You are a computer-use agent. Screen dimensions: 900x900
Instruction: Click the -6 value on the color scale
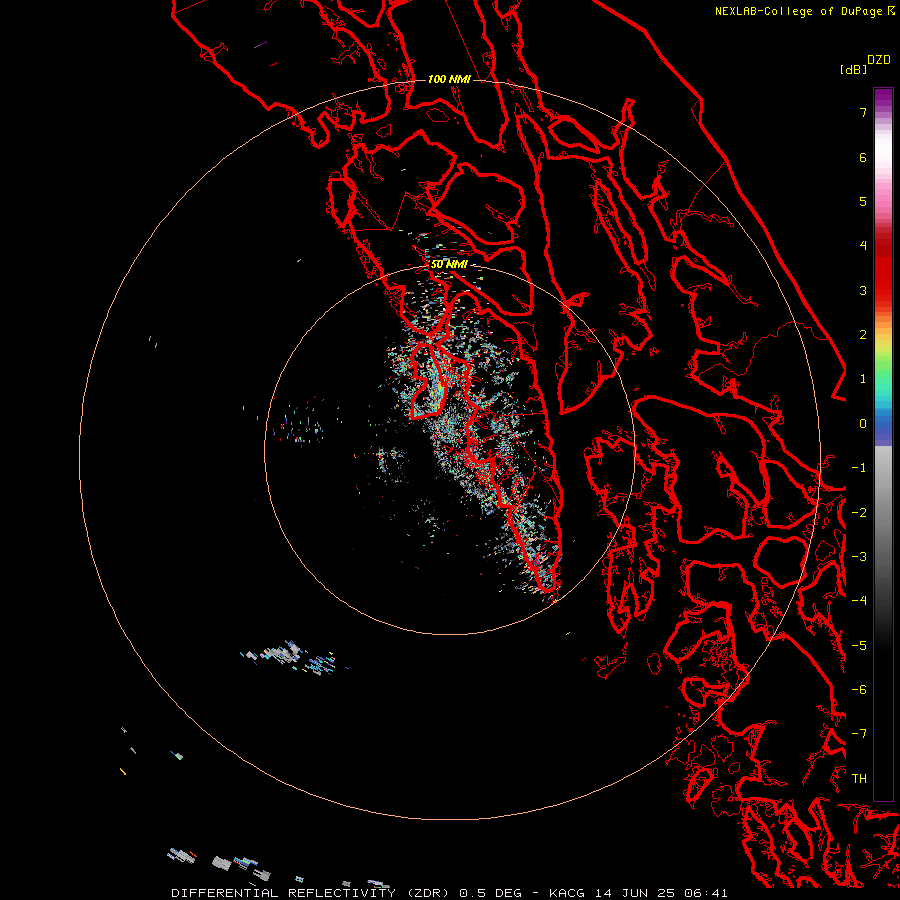(x=859, y=690)
